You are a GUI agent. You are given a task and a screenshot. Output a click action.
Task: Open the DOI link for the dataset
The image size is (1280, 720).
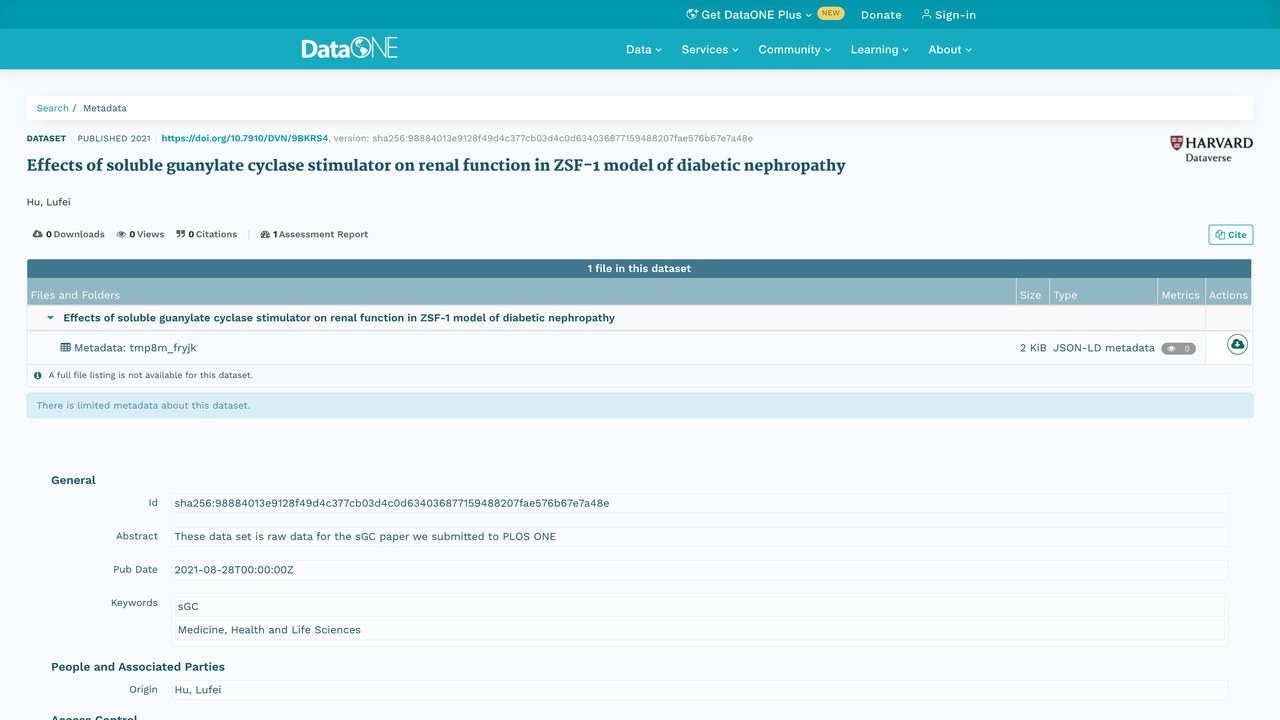pos(245,138)
